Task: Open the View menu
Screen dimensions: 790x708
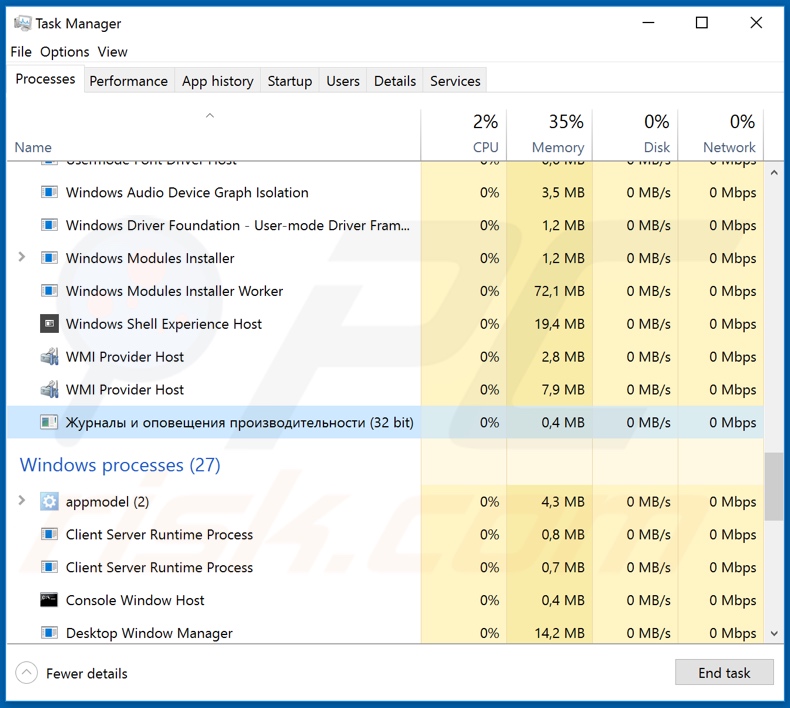Action: 112,52
